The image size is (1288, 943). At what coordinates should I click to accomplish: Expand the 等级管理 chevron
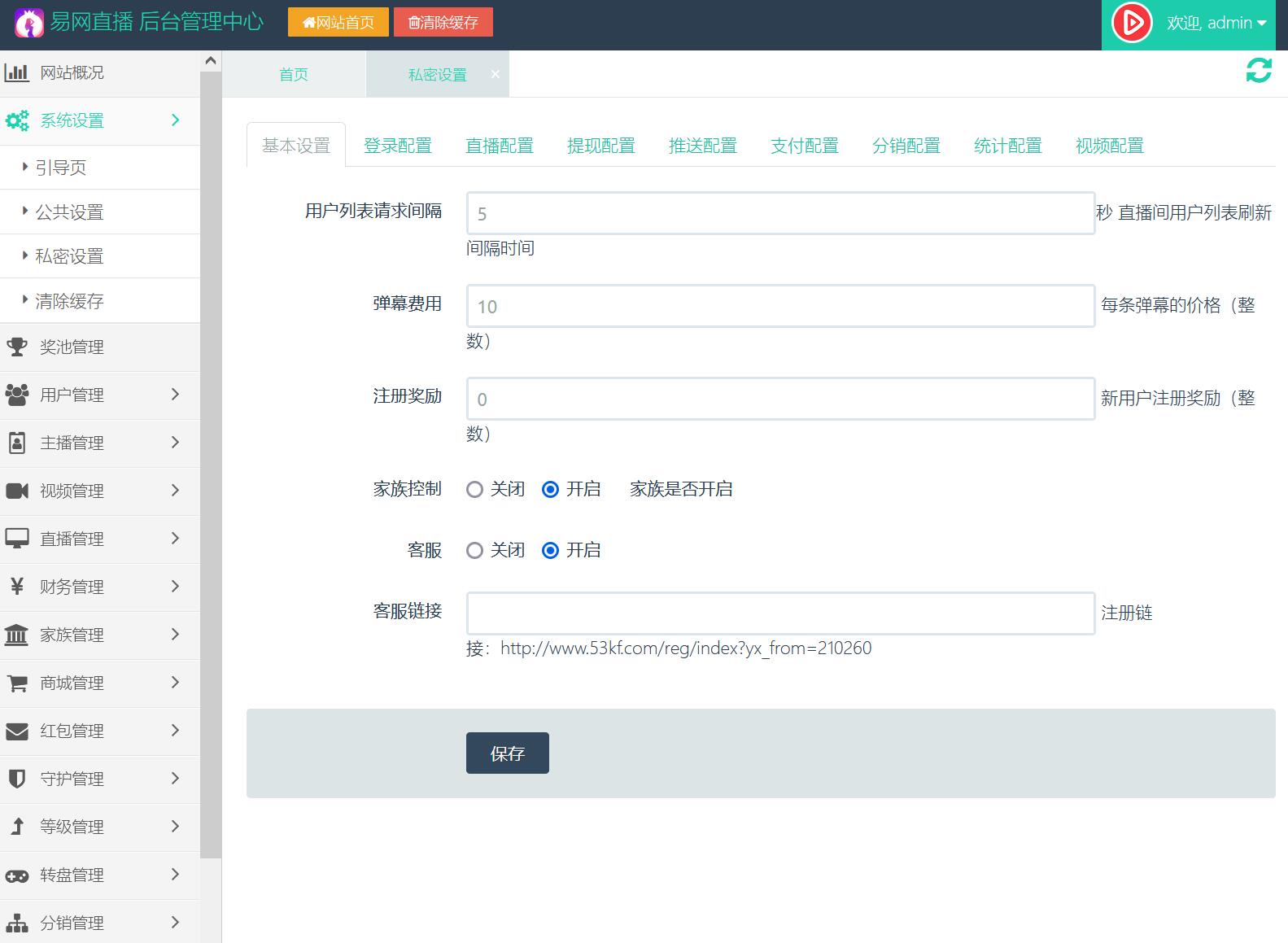[x=175, y=827]
